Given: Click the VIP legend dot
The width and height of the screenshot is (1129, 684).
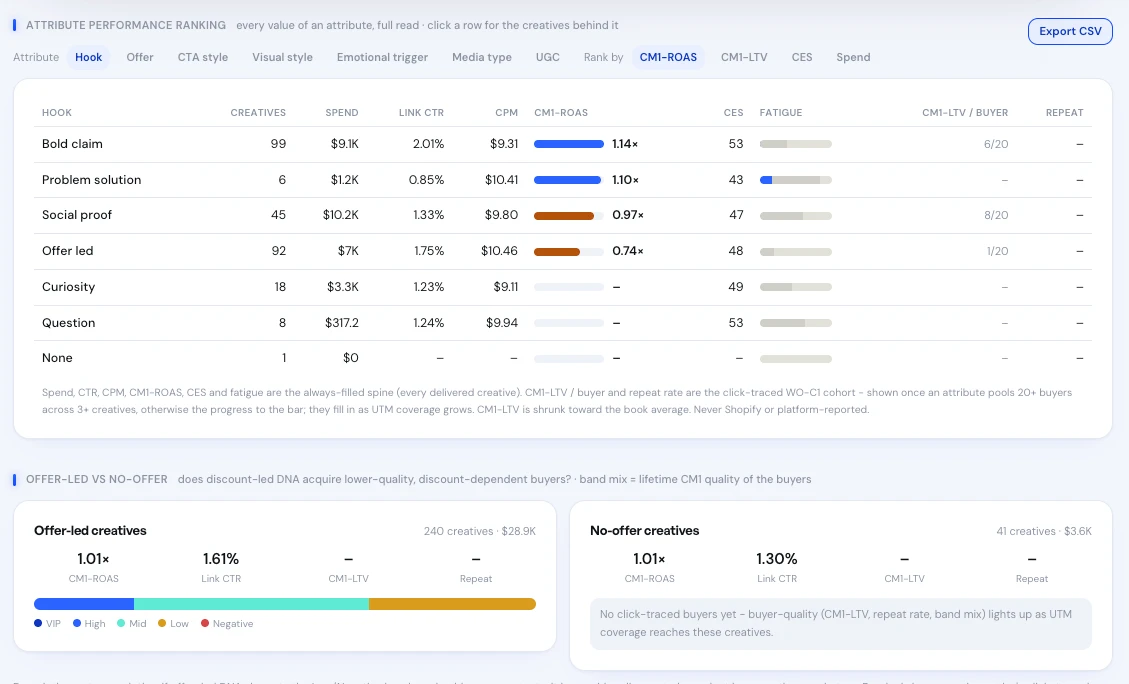Looking at the screenshot, I should click(37, 624).
